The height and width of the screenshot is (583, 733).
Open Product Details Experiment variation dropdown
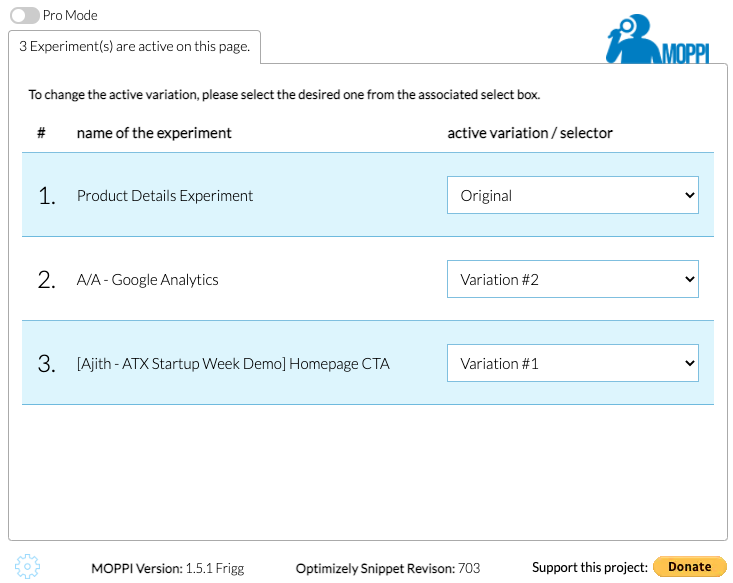[573, 195]
